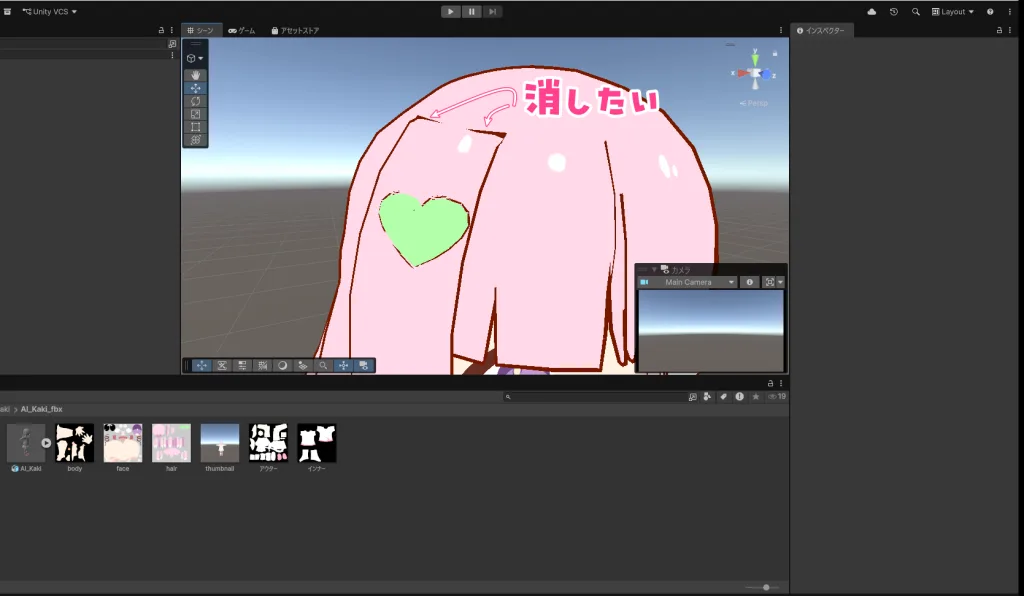This screenshot has width=1024, height=596.
Task: Select the combined Transform tool
Action: coord(195,140)
